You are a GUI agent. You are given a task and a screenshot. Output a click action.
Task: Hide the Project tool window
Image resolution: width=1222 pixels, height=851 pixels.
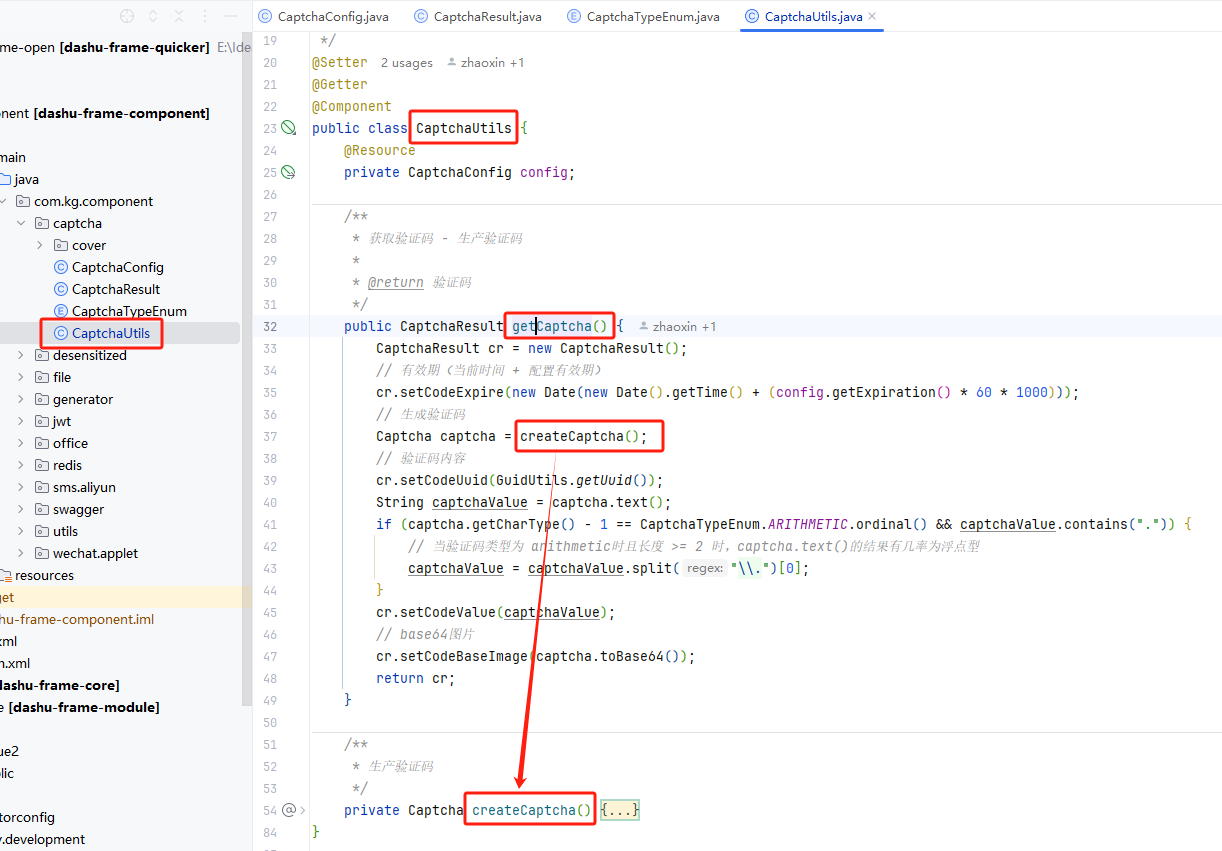(x=231, y=16)
